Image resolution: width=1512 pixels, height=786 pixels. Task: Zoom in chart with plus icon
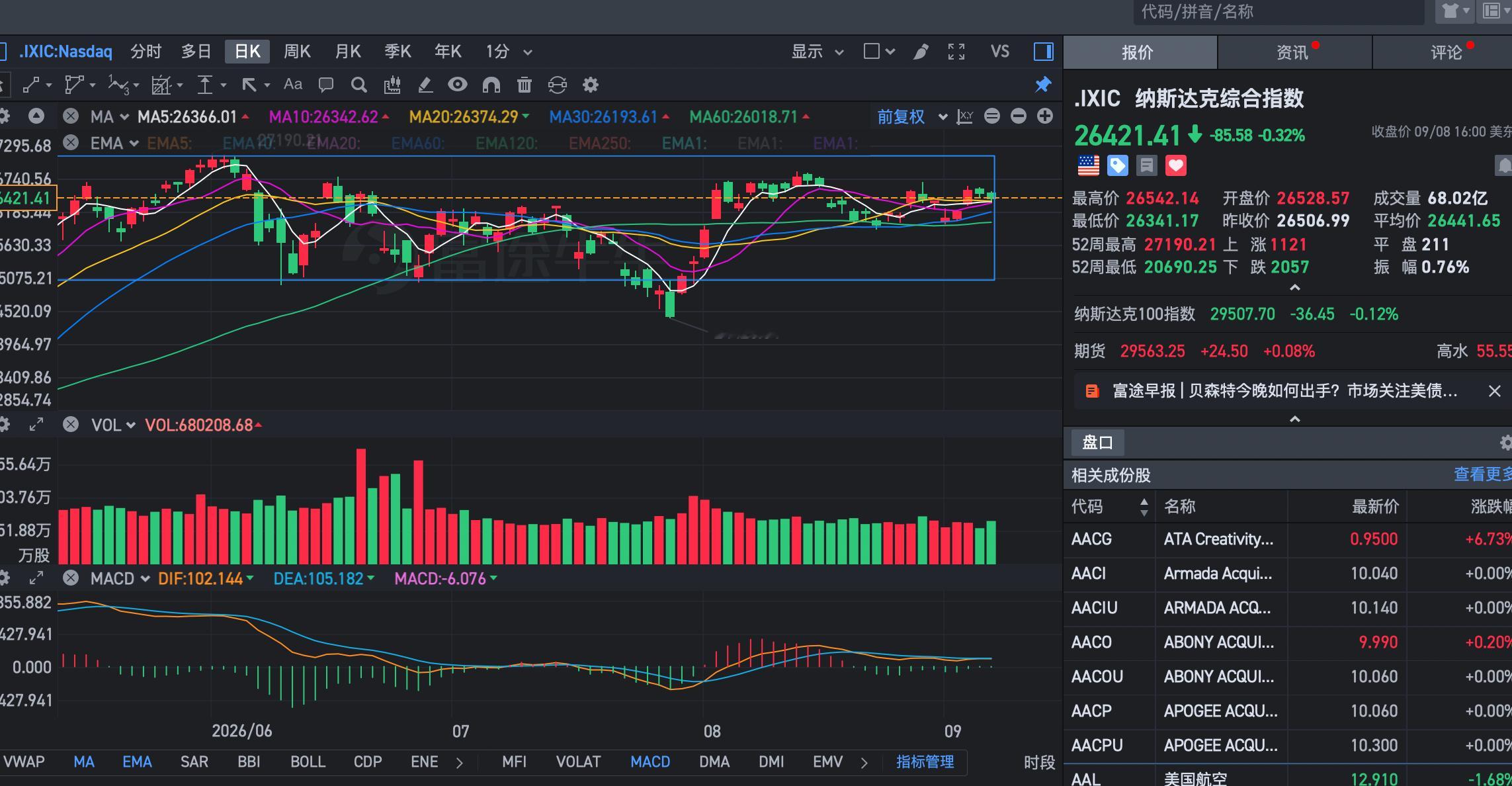[1045, 116]
